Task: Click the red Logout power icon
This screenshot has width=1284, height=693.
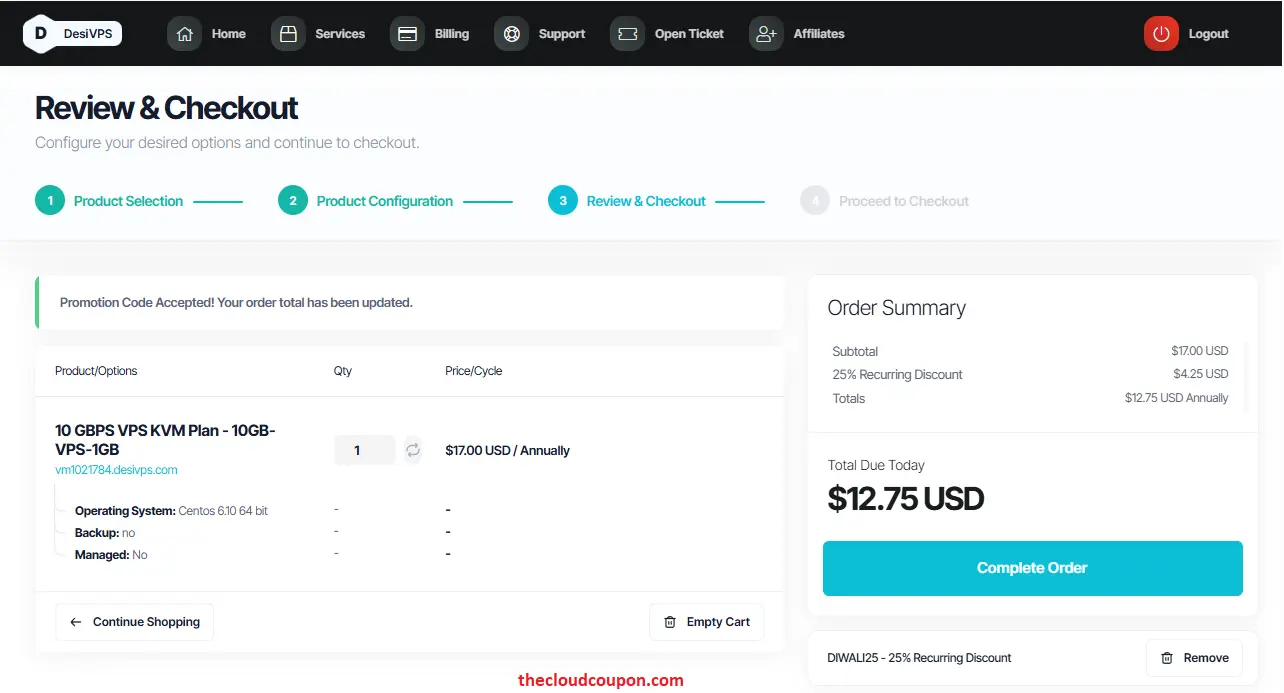Action: 1160,33
